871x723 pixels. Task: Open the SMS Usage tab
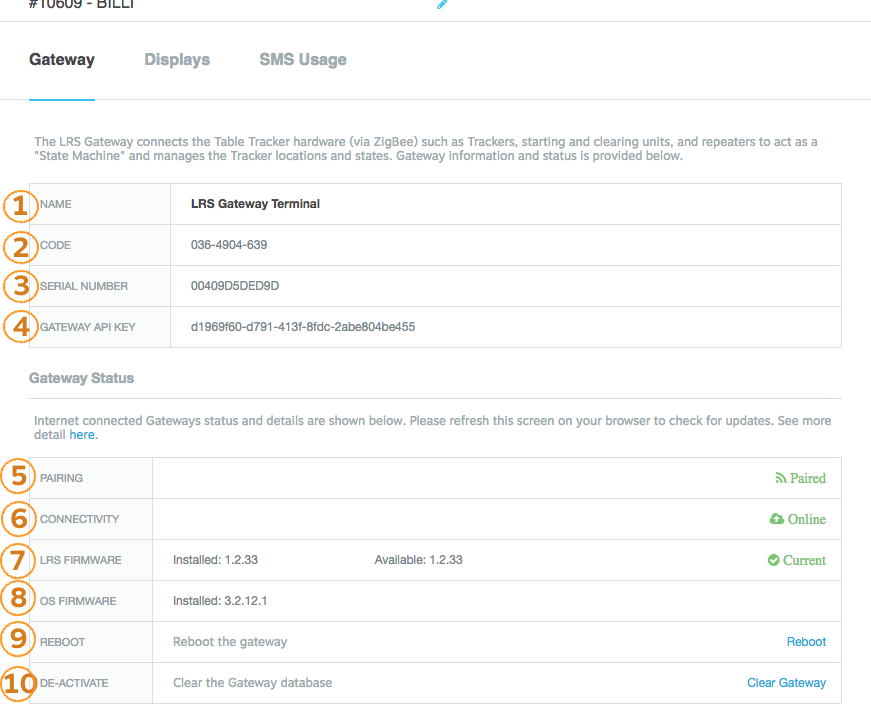click(x=303, y=59)
